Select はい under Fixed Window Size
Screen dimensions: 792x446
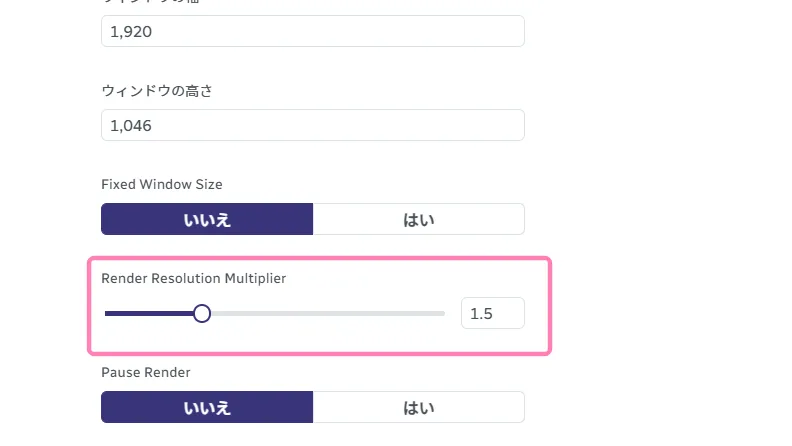[419, 219]
